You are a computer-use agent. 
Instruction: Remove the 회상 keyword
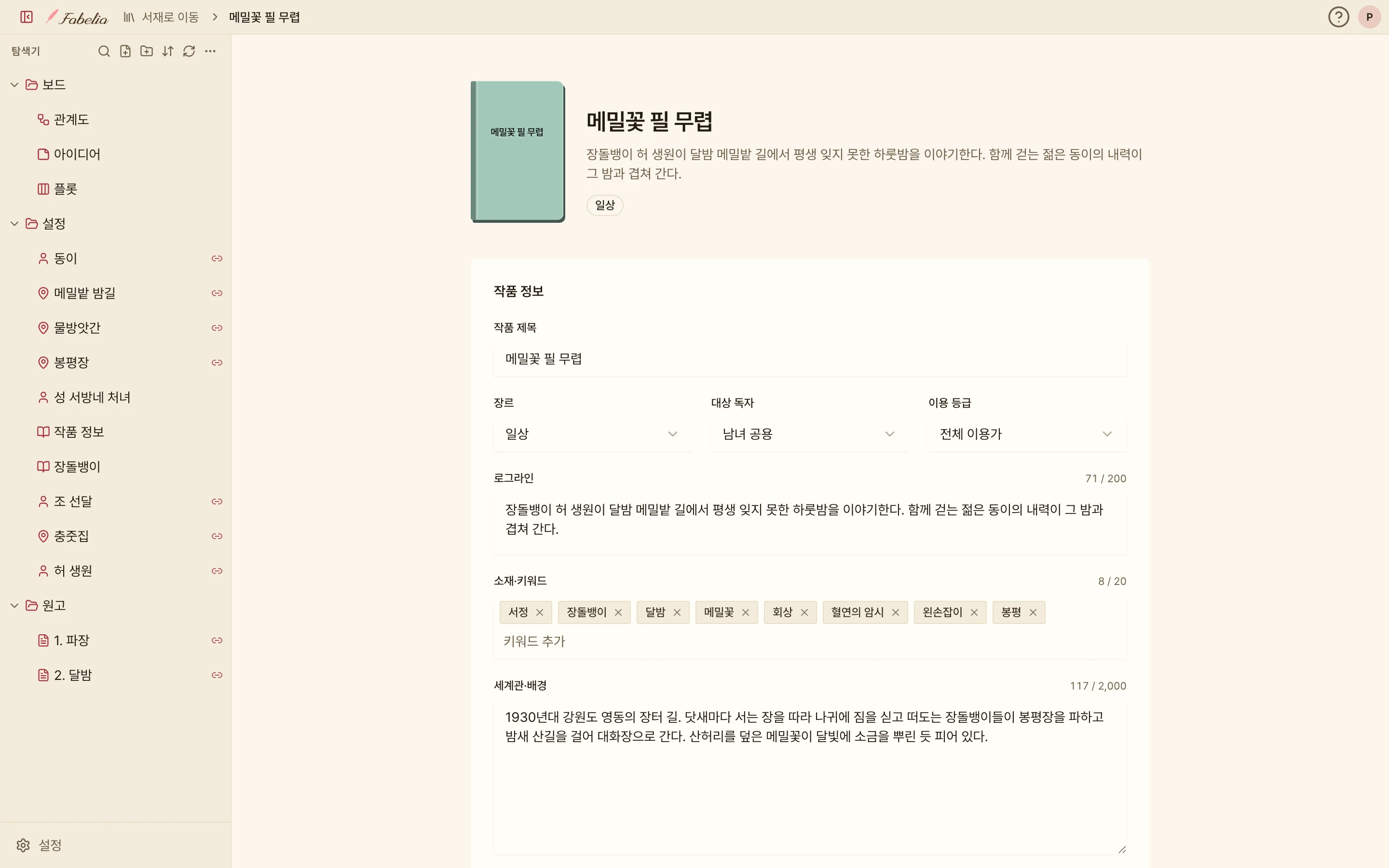point(804,612)
